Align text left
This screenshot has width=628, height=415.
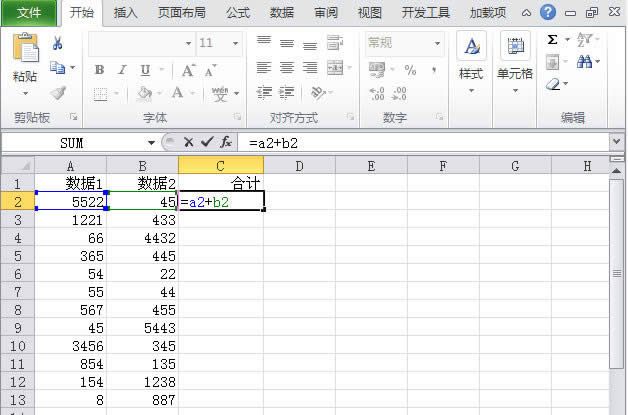click(x=264, y=68)
